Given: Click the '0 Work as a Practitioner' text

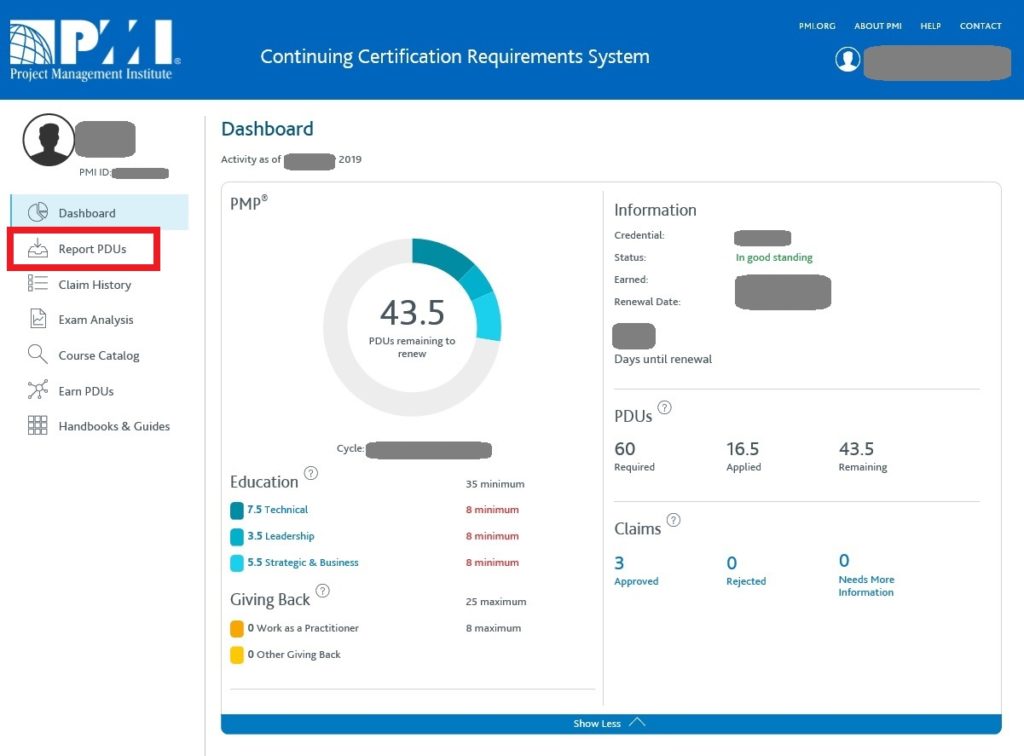Looking at the screenshot, I should pos(303,628).
